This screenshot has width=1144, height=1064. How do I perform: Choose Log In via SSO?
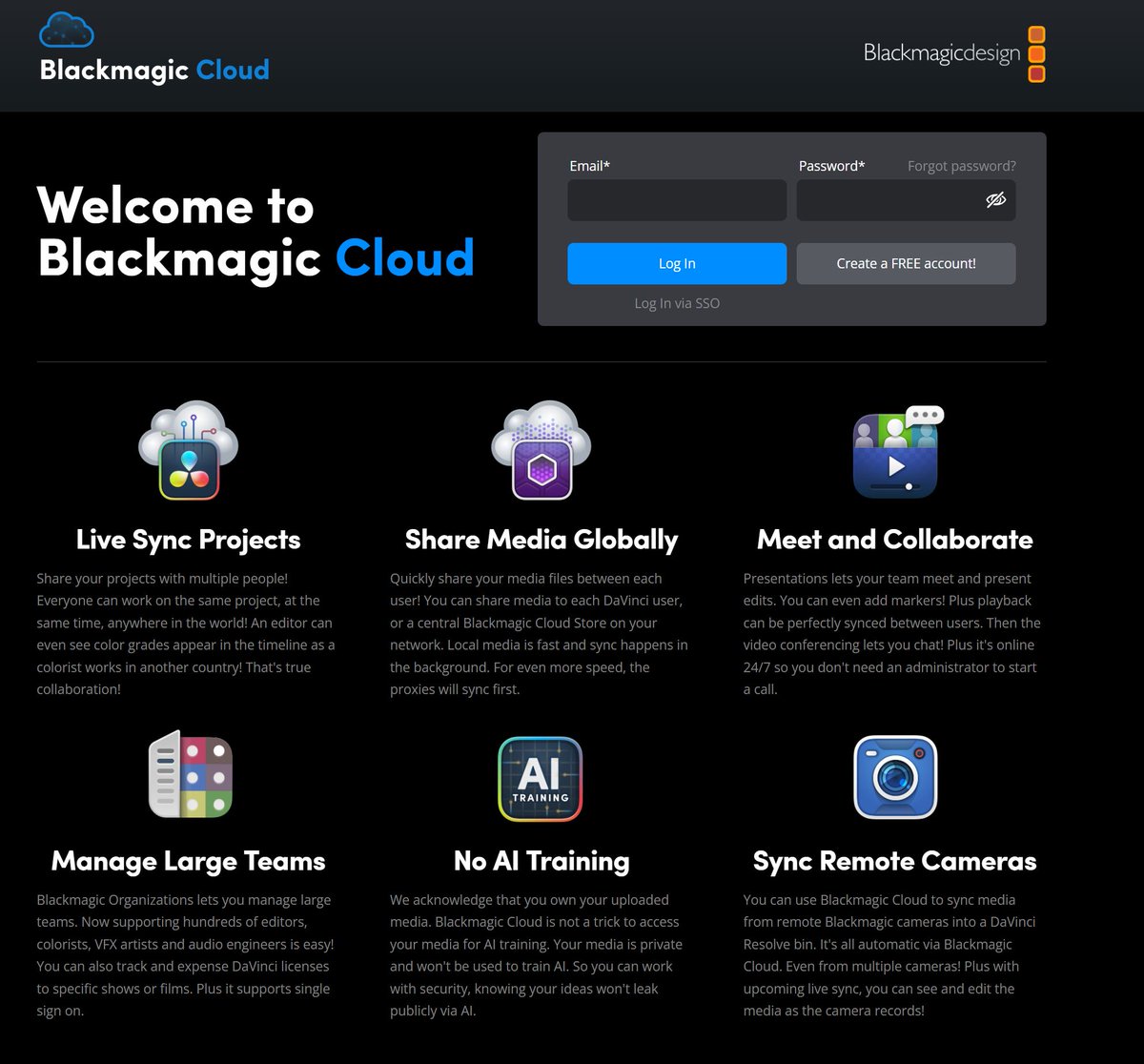677,303
